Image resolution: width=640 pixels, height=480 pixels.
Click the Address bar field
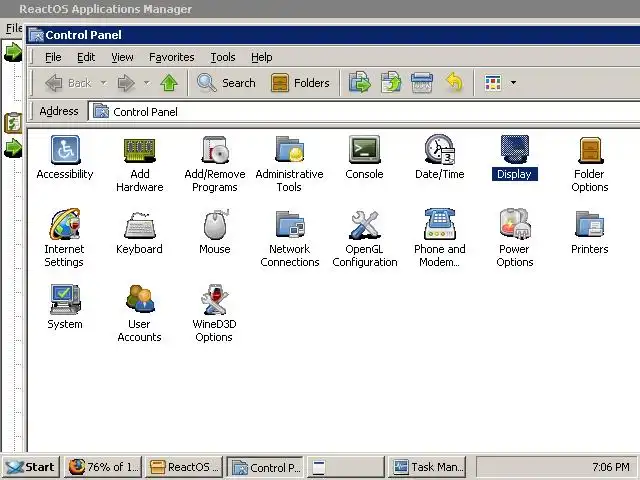[364, 111]
